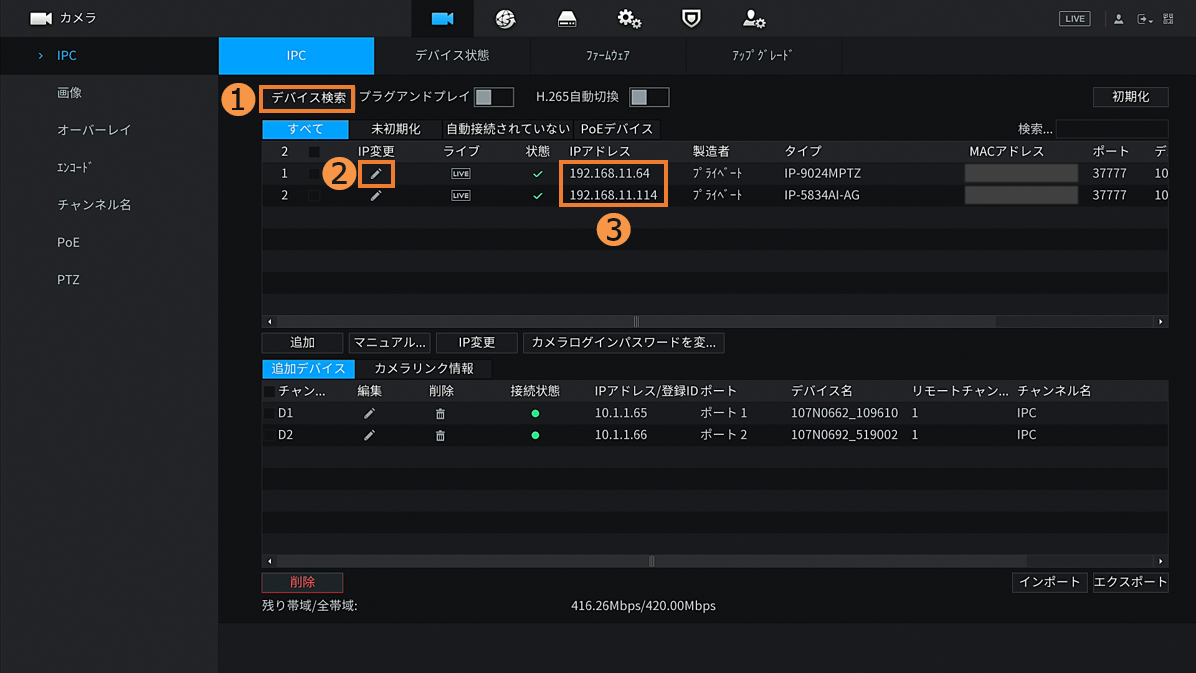Toggle the プラグアンドプレイ switch
Image resolution: width=1196 pixels, height=673 pixels.
tap(493, 97)
